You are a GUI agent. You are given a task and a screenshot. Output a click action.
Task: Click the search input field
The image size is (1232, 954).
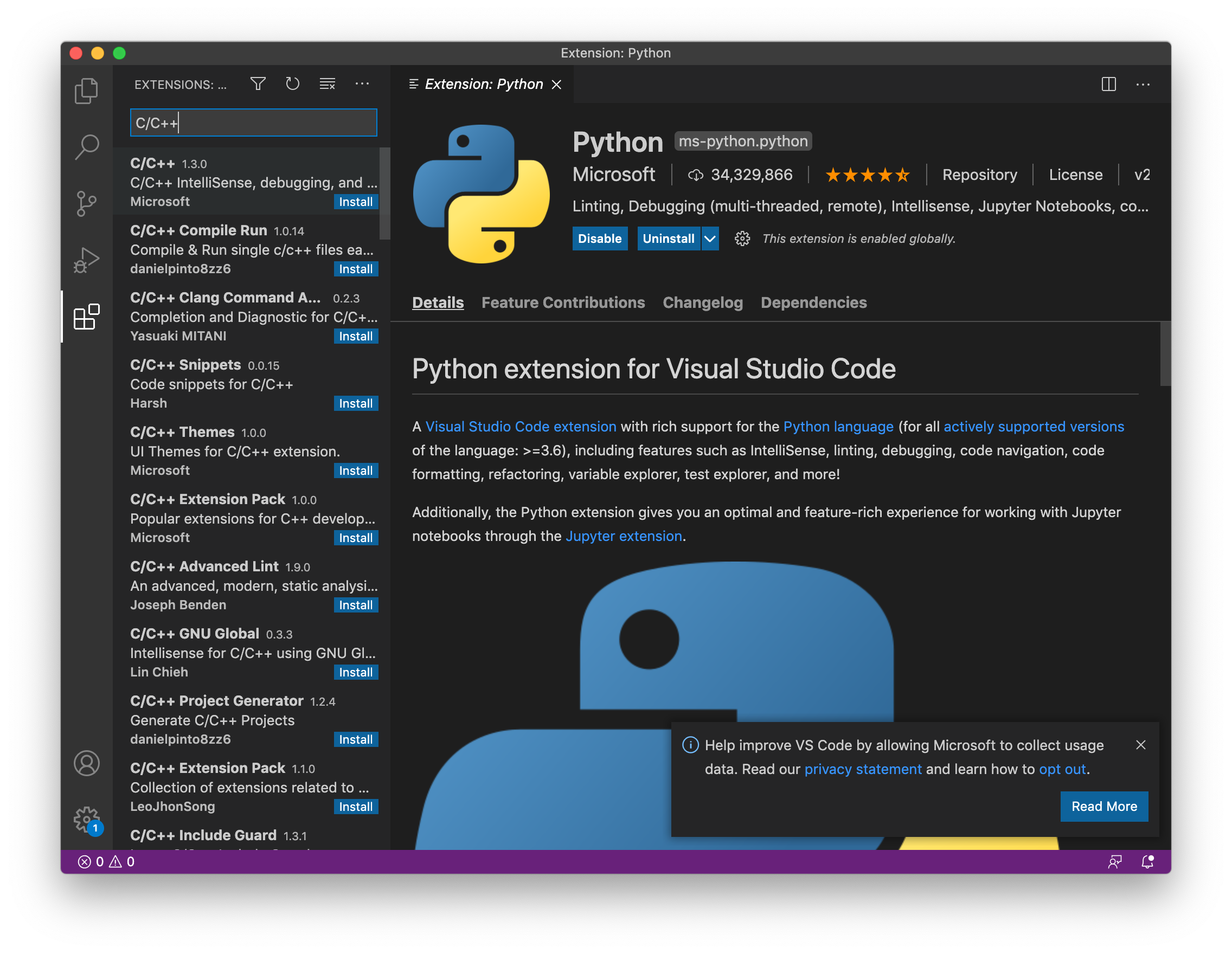point(253,122)
